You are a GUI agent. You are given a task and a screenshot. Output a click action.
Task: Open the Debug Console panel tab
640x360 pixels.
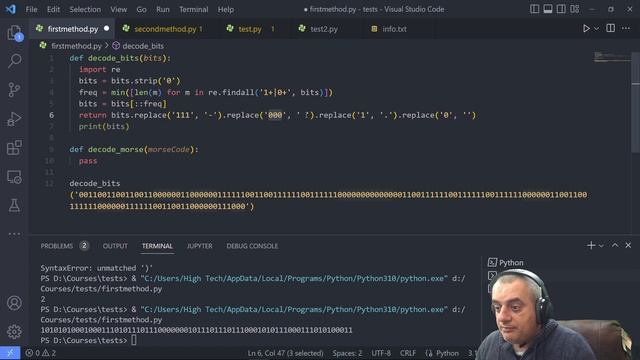[252, 246]
